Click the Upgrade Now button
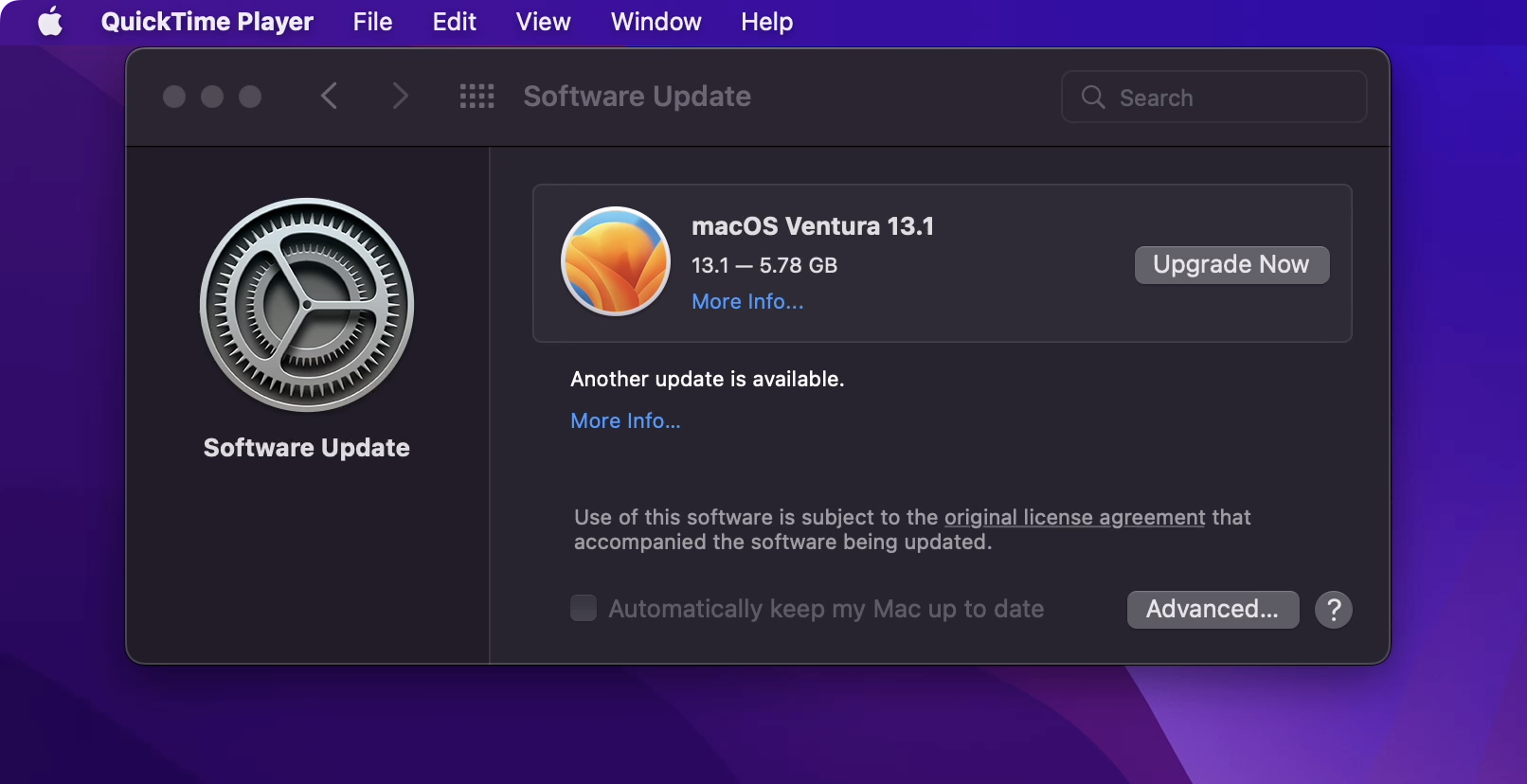Image resolution: width=1527 pixels, height=784 pixels. pos(1231,265)
